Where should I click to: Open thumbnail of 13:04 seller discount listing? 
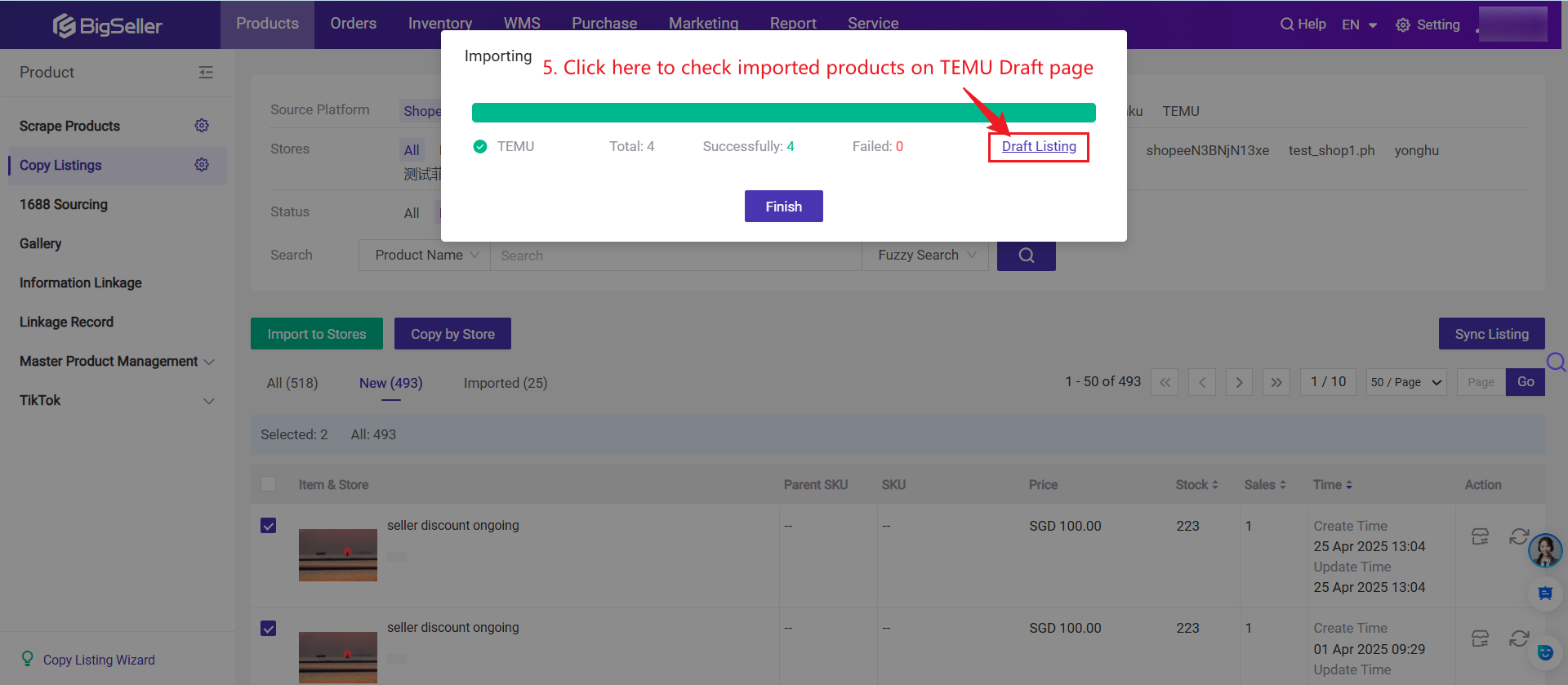coord(338,555)
